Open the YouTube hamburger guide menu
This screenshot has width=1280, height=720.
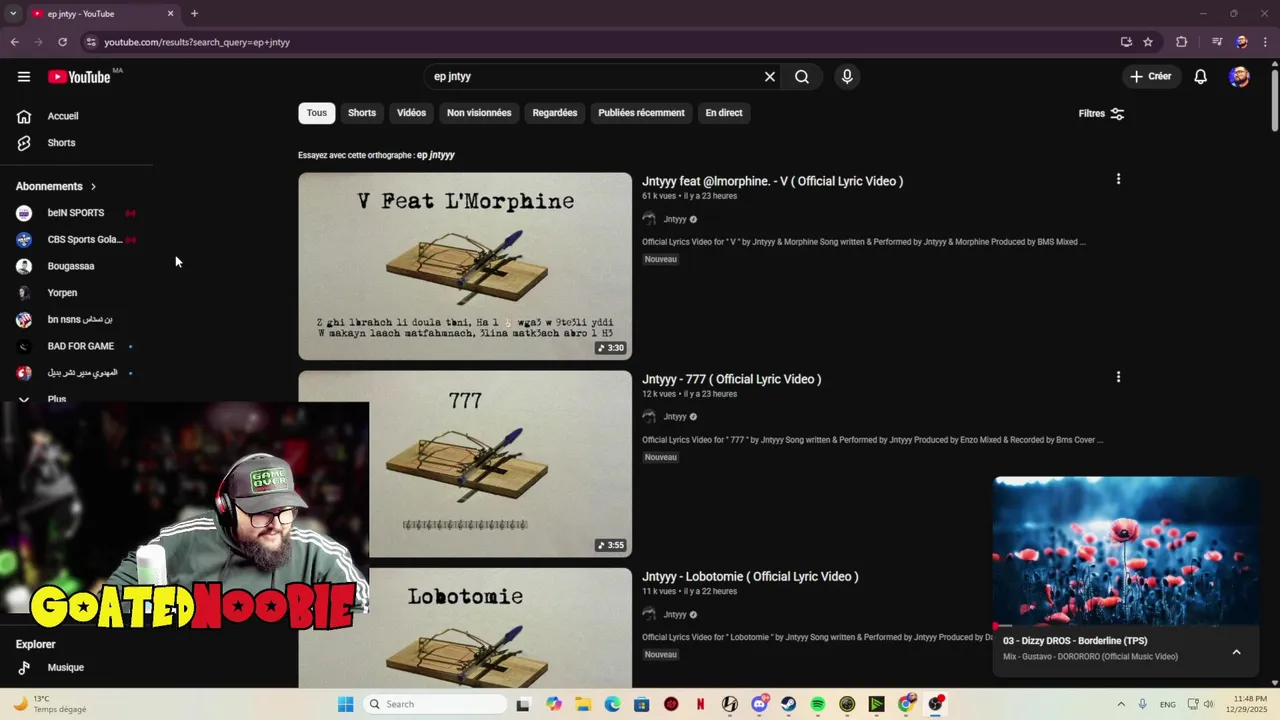[23, 77]
